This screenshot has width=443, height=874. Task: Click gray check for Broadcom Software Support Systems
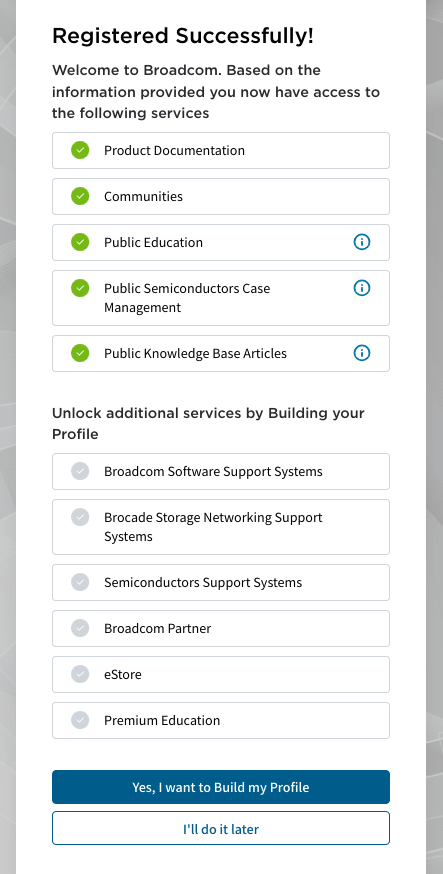click(x=80, y=471)
